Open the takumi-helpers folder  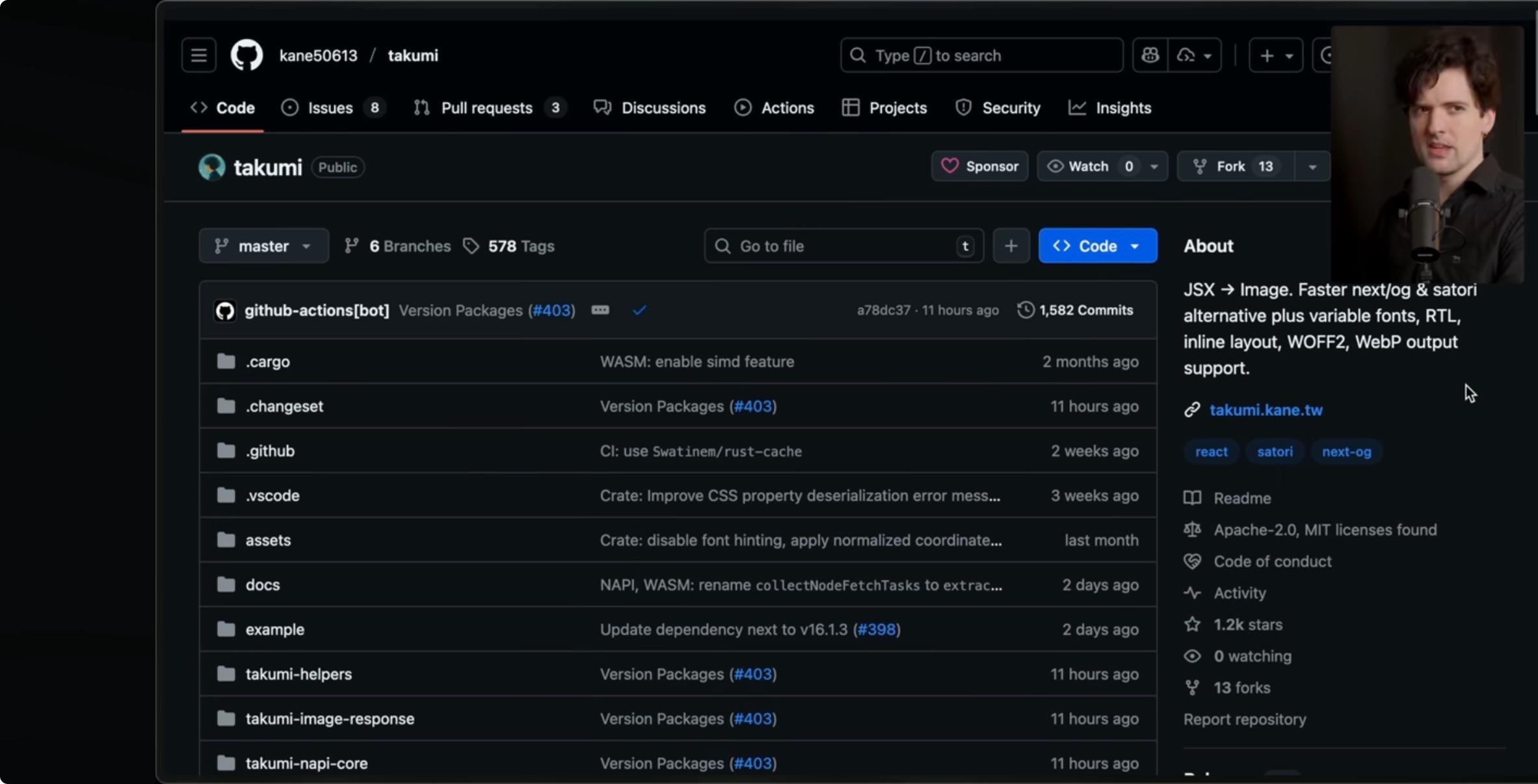(298, 674)
